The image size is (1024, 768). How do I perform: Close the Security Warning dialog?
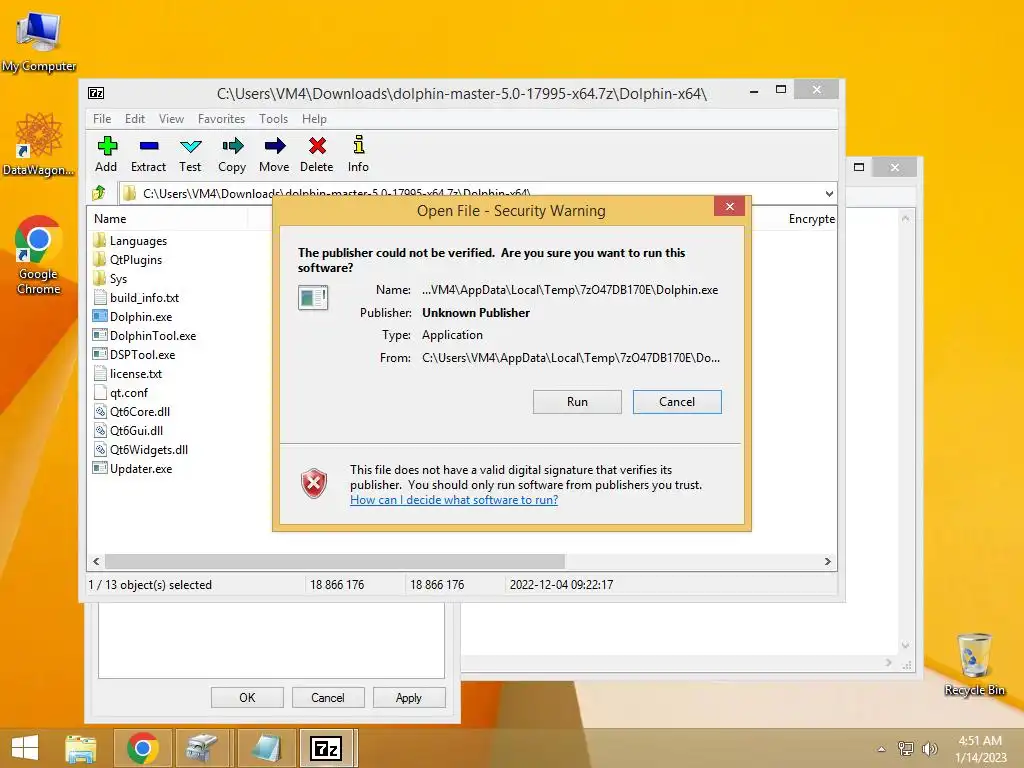(x=729, y=206)
